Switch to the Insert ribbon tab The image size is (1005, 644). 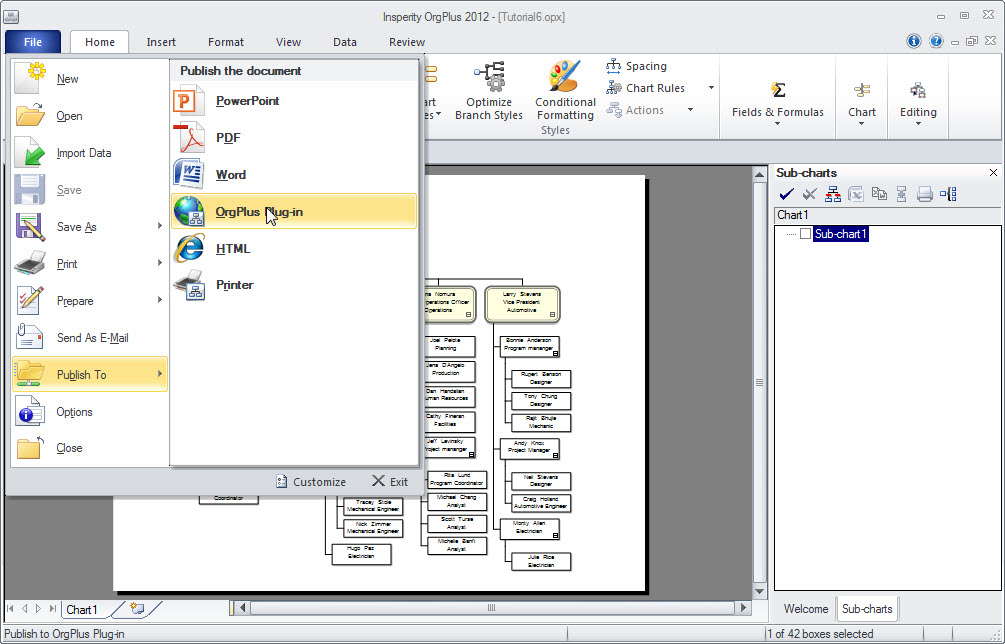click(161, 42)
